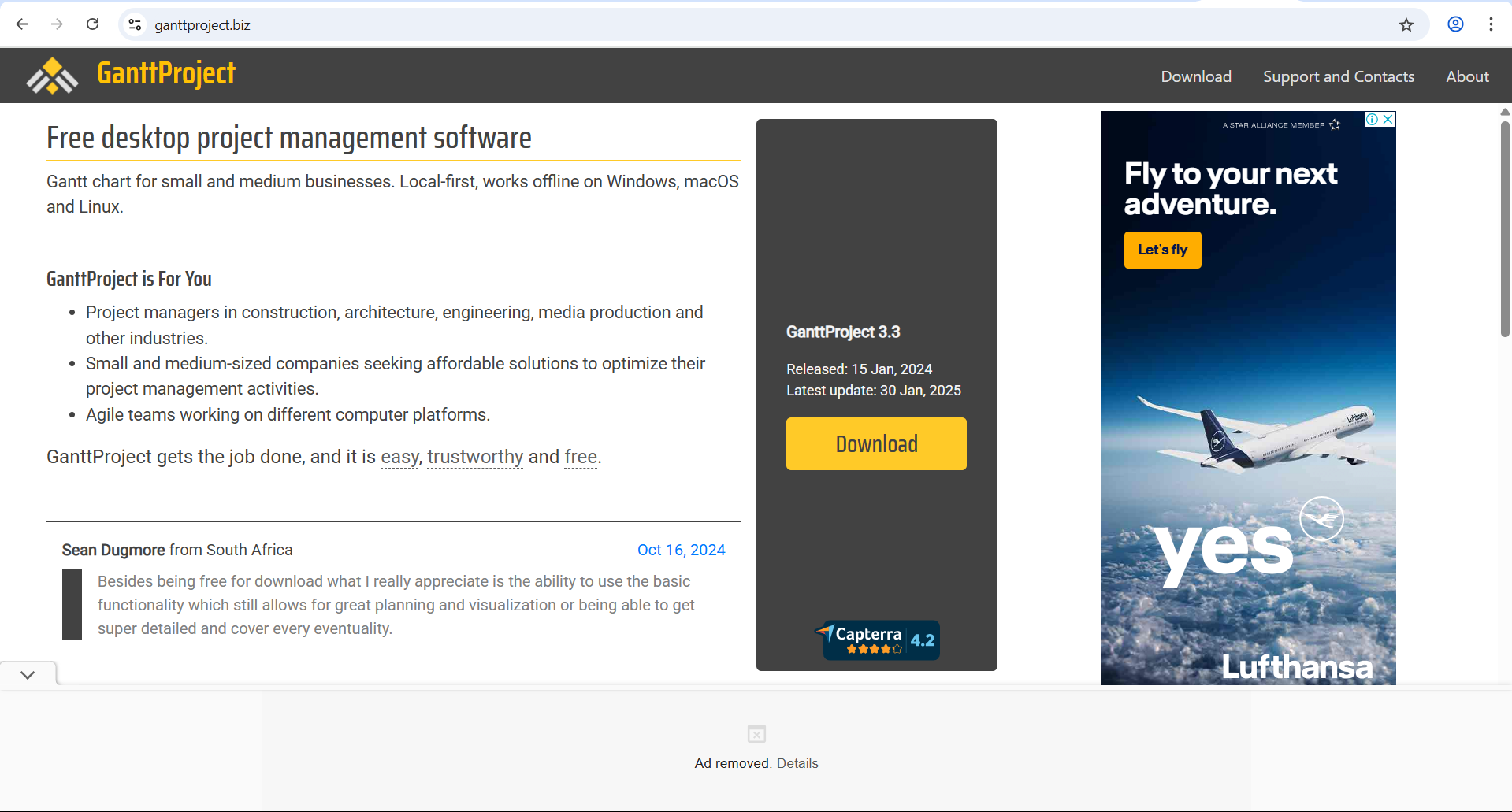Click the Details link for removed ad
This screenshot has height=812, width=1512.
pos(797,763)
